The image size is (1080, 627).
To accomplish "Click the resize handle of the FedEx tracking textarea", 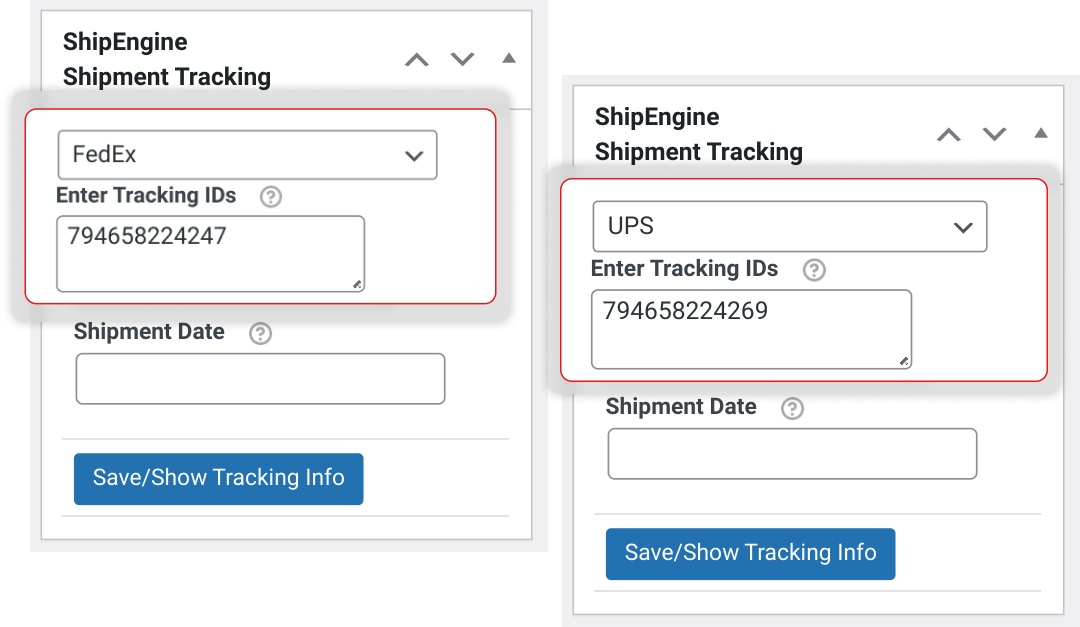I will 357,286.
